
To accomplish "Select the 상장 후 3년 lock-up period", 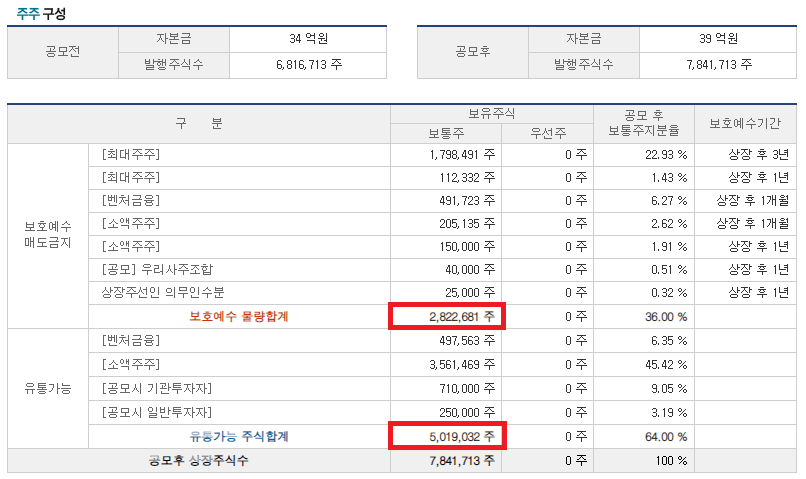I will point(758,155).
